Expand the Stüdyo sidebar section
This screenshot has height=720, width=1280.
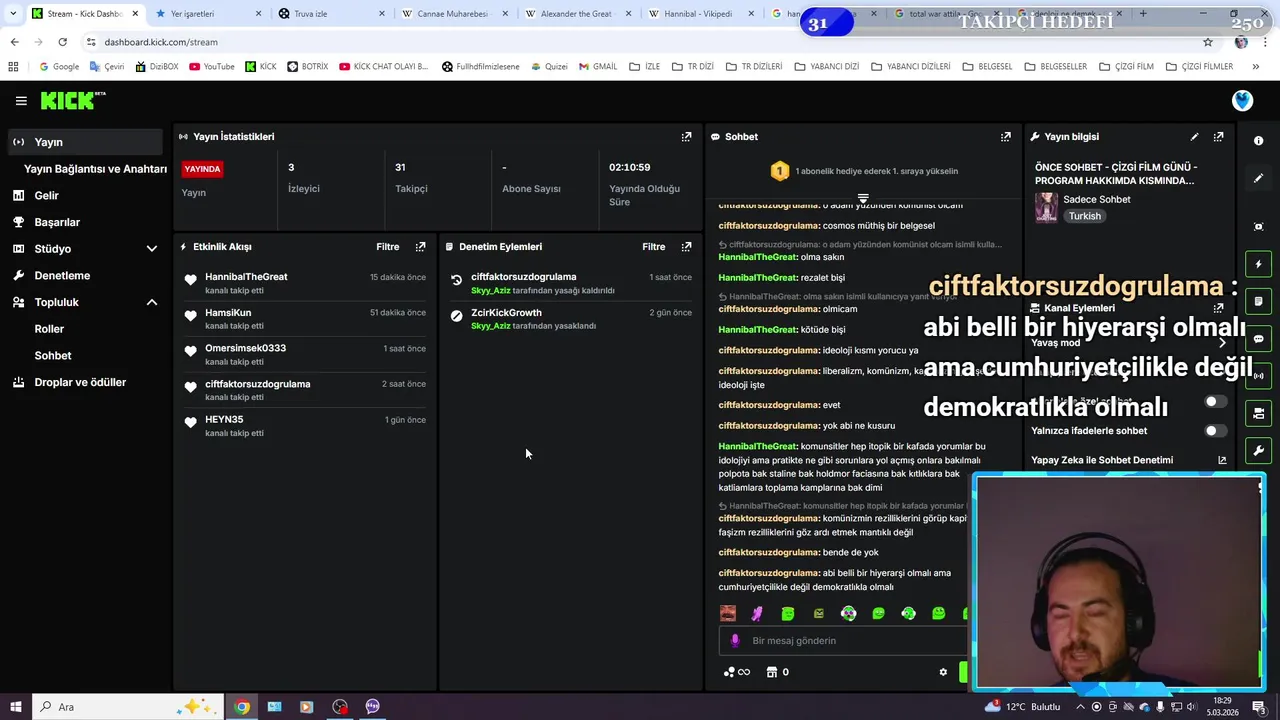click(x=151, y=249)
